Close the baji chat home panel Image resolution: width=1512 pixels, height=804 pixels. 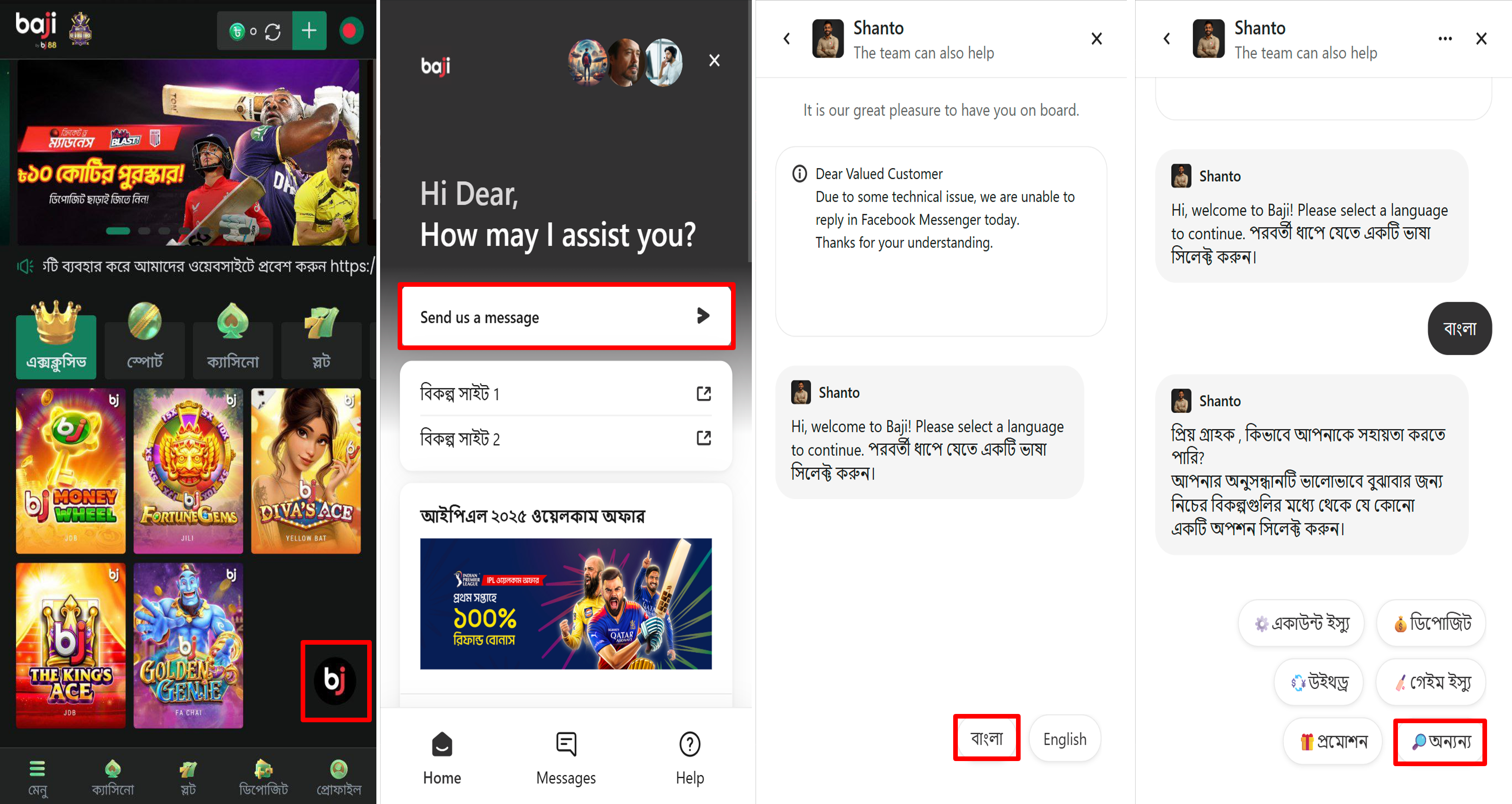[714, 60]
